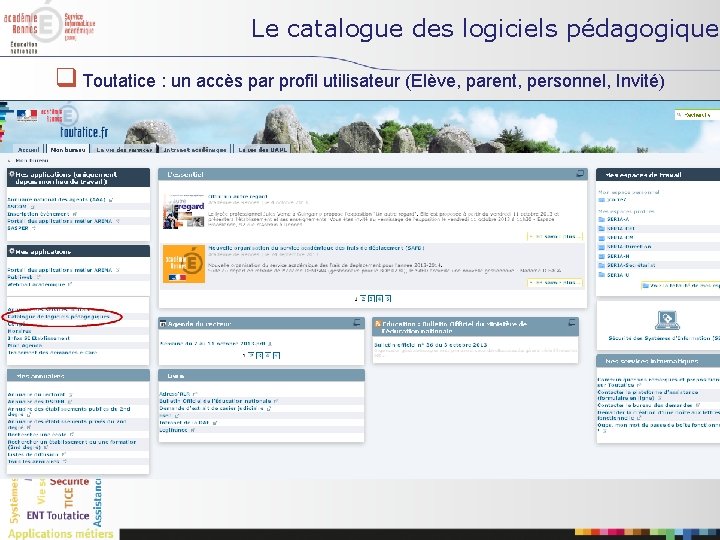Open the Mon Agenda link
The height and width of the screenshot is (540, 720).
25,345
